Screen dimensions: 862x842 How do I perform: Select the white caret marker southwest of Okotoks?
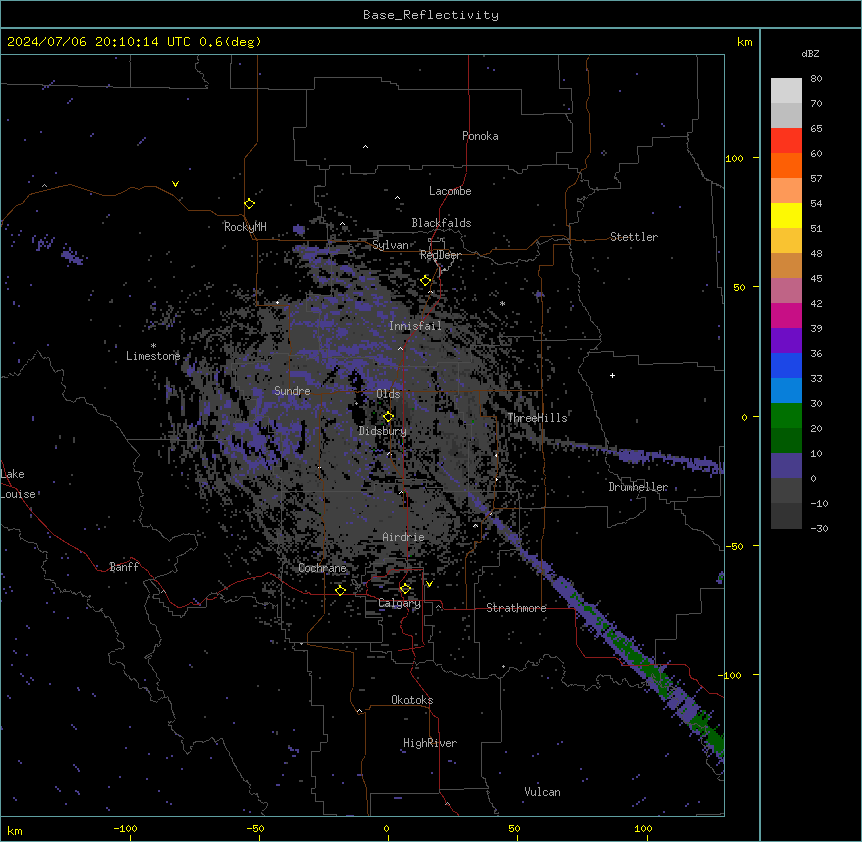pyautogui.click(x=359, y=711)
